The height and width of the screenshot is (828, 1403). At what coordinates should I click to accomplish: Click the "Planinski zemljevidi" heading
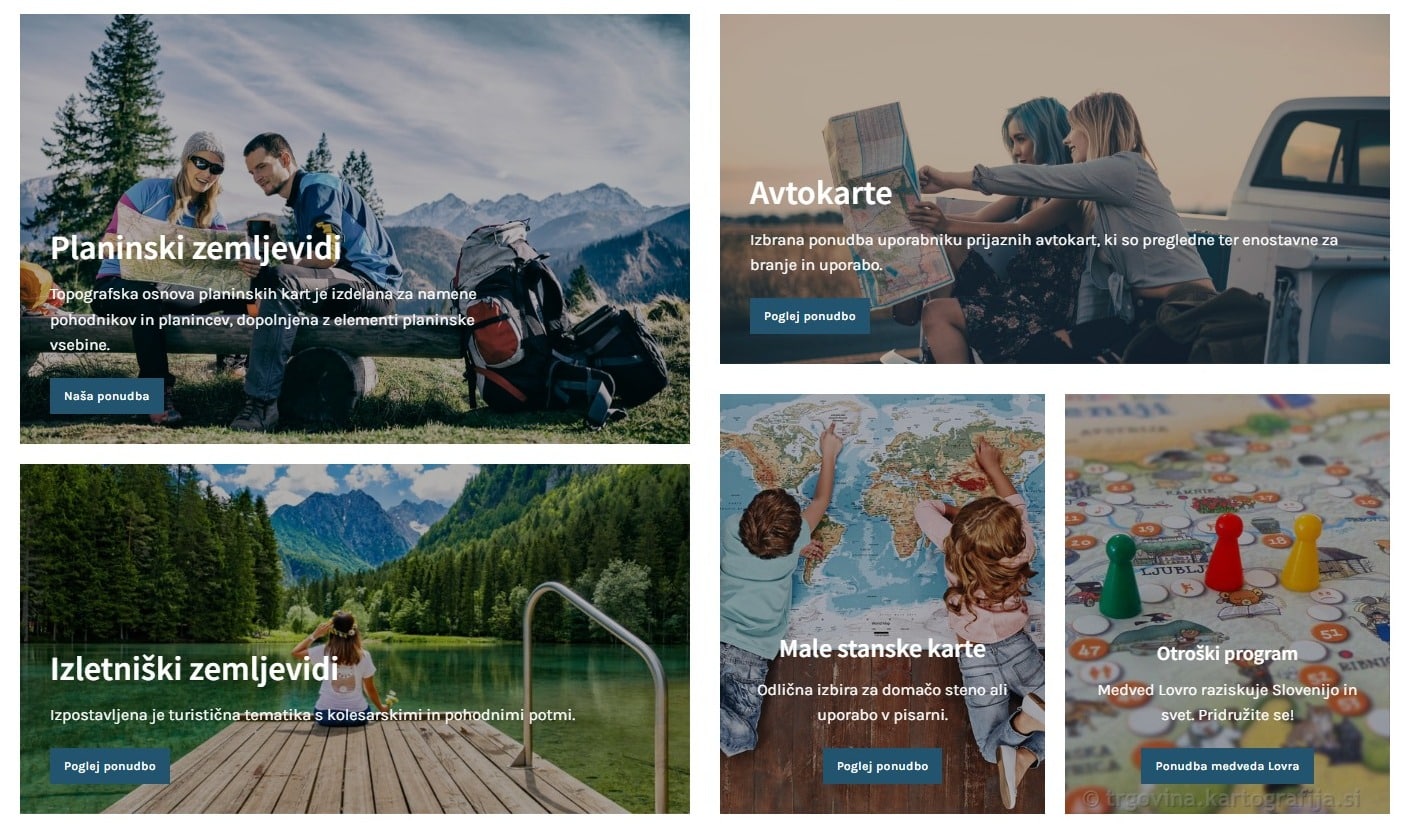[196, 248]
